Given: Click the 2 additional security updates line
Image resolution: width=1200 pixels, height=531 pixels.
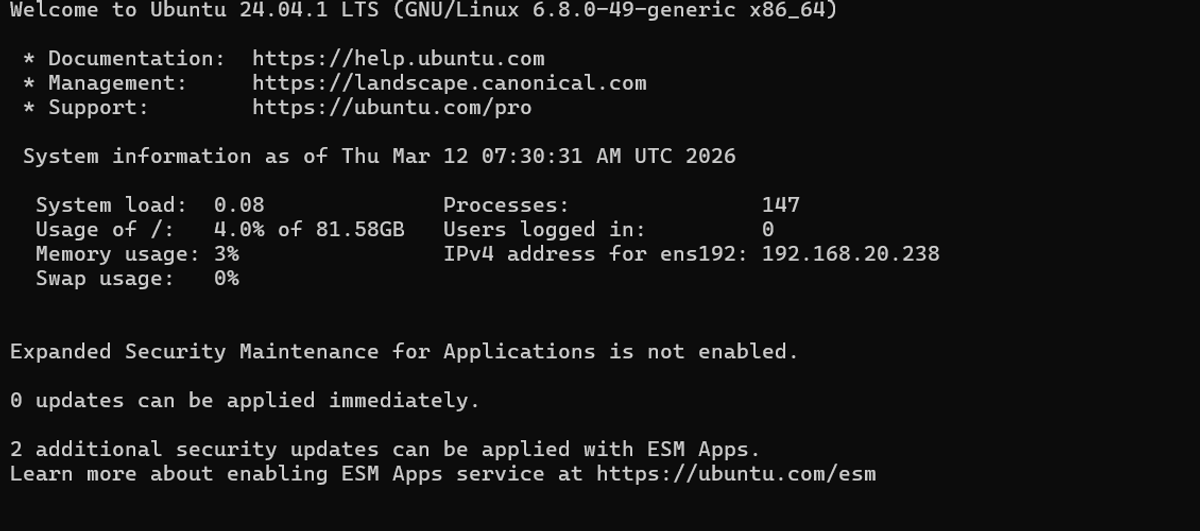Looking at the screenshot, I should pyautogui.click(x=385, y=449).
